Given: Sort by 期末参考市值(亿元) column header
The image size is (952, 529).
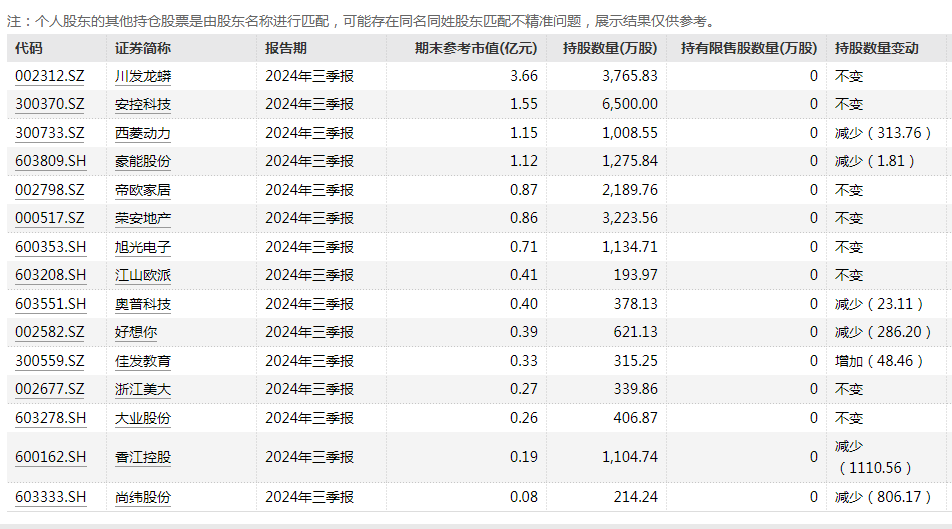Looking at the screenshot, I should click(x=476, y=48).
